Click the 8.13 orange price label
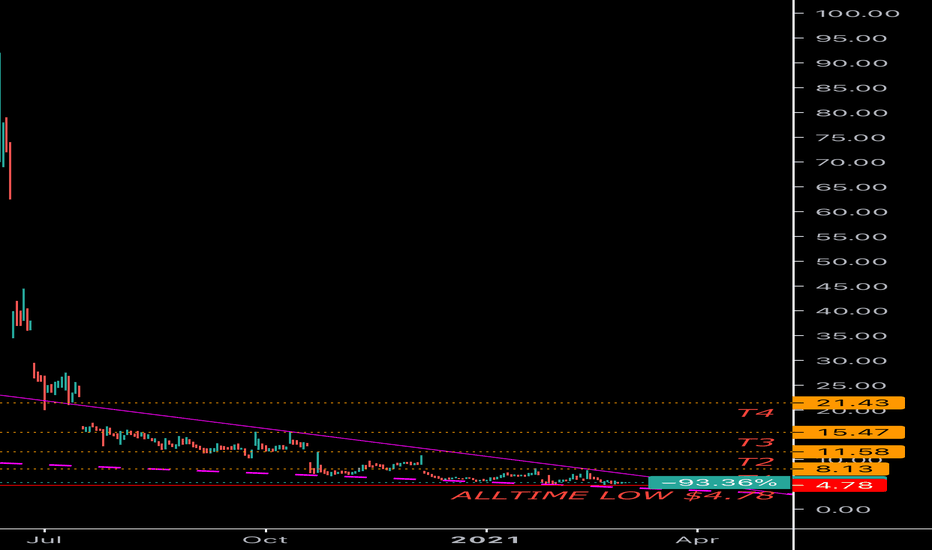This screenshot has height=550, width=932. tap(841, 469)
